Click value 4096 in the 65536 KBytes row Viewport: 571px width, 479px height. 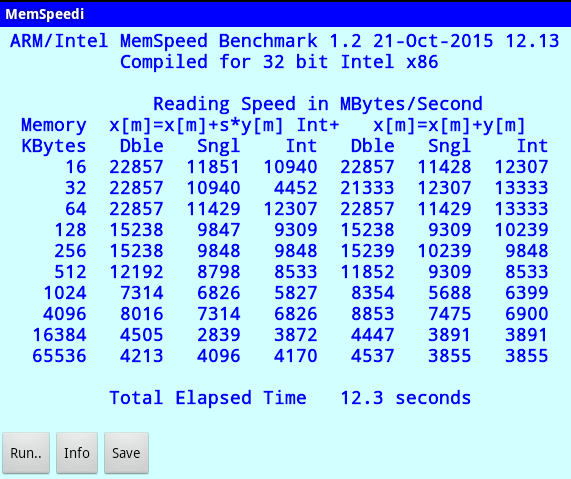pyautogui.click(x=218, y=356)
